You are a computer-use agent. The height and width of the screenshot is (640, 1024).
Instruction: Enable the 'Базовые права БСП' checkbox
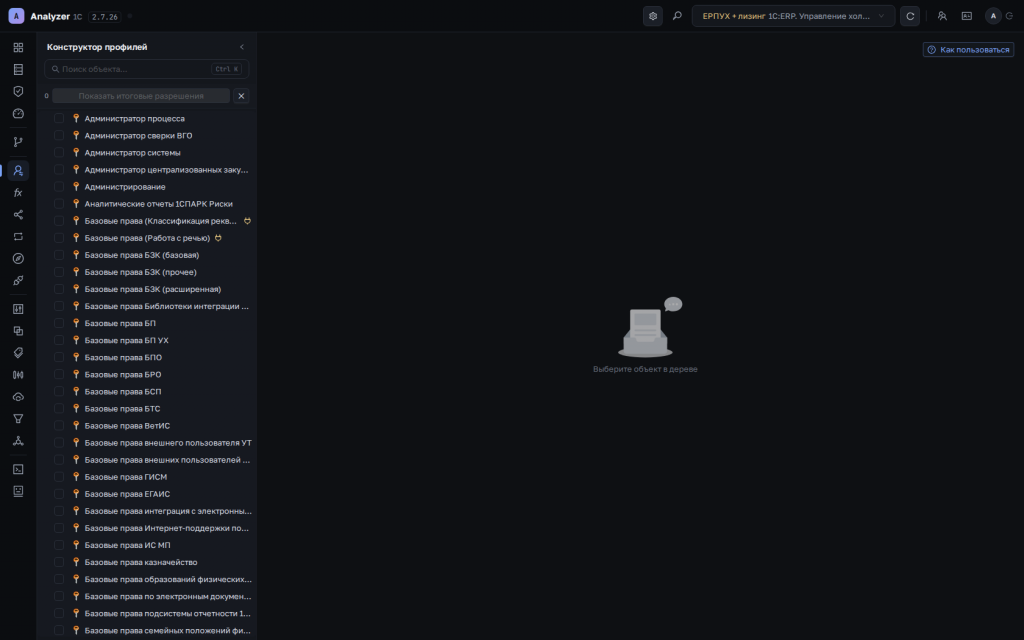(59, 391)
